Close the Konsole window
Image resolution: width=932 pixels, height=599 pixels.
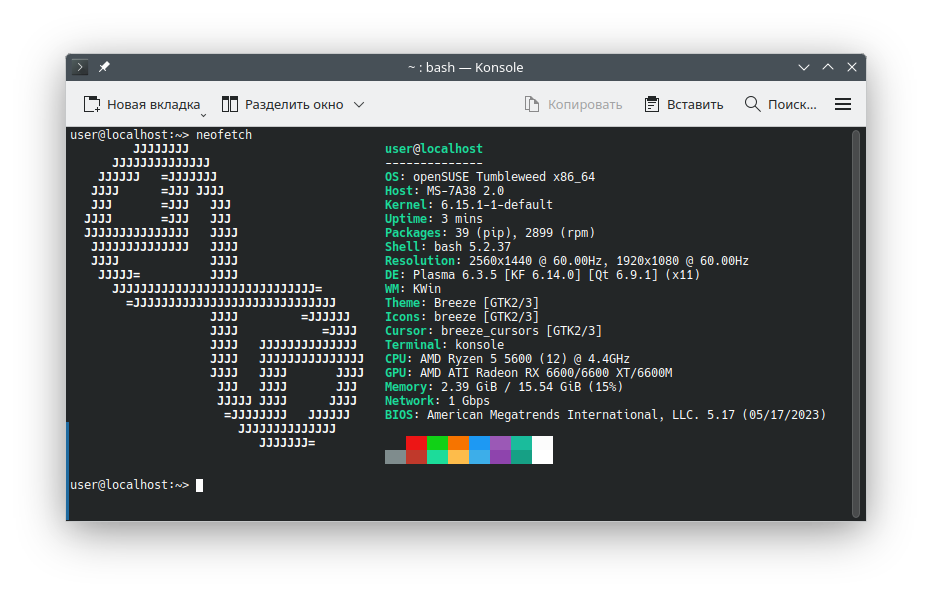(x=852, y=67)
